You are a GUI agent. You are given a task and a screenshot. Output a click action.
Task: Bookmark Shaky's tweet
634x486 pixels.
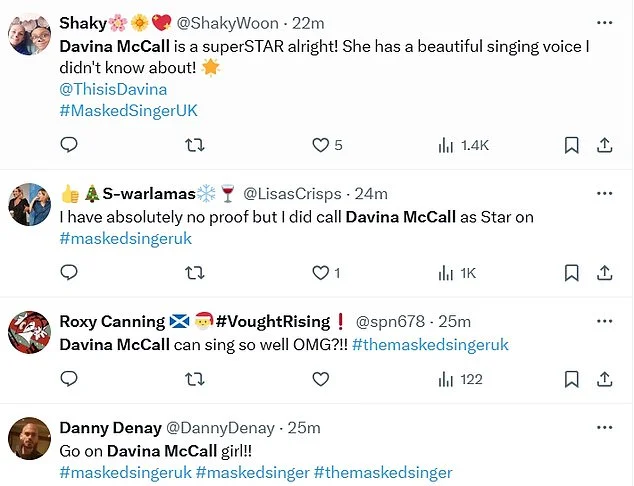pos(571,145)
